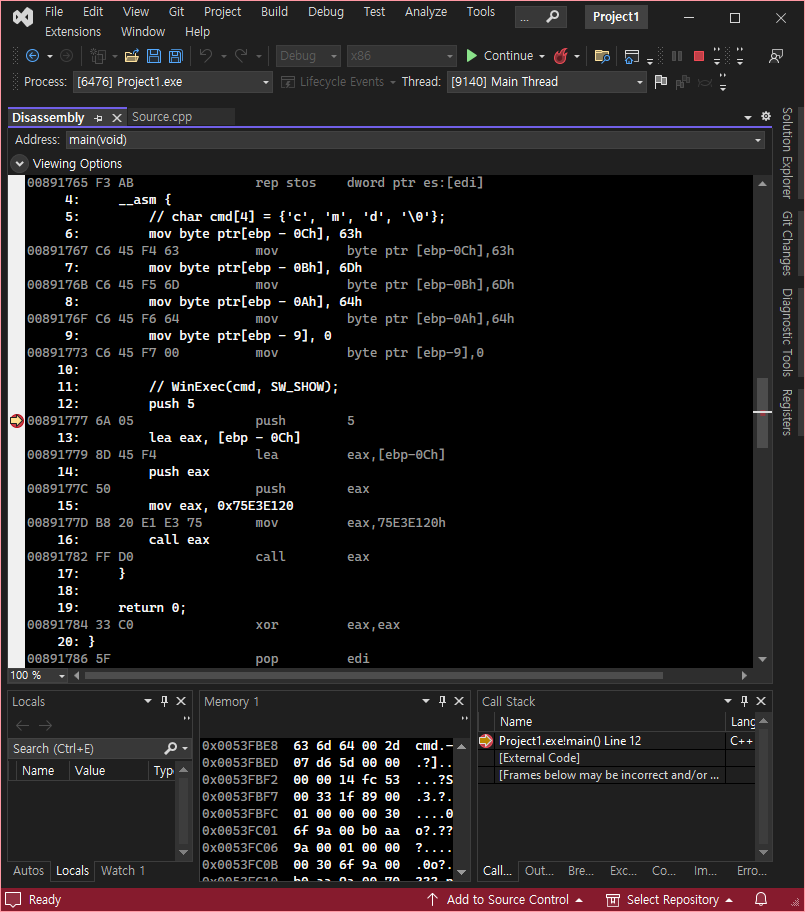Click the Break All pause icon

click(676, 56)
